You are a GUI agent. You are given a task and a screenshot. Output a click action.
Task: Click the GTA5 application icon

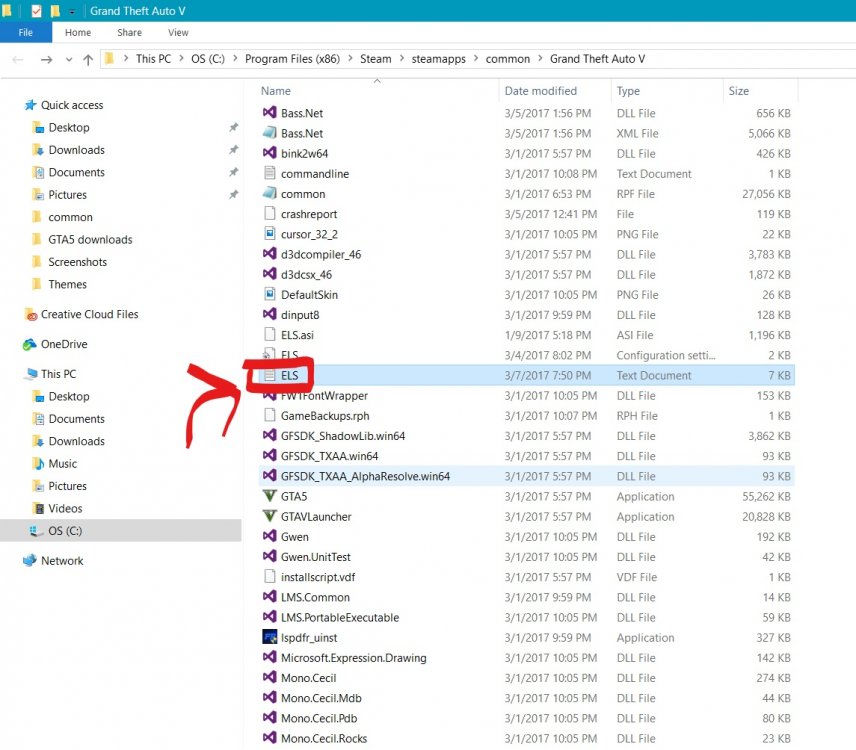pos(269,496)
